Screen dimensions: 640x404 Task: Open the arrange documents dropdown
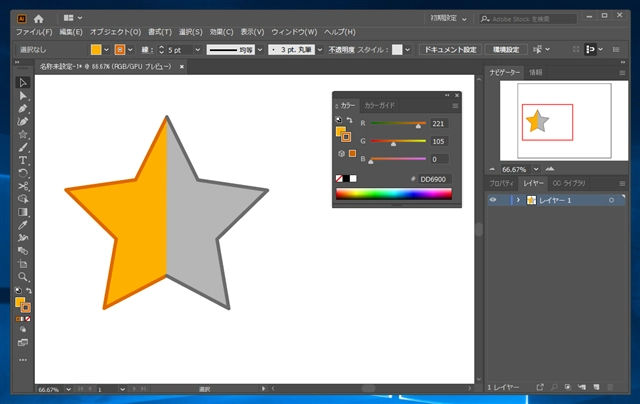tap(73, 18)
